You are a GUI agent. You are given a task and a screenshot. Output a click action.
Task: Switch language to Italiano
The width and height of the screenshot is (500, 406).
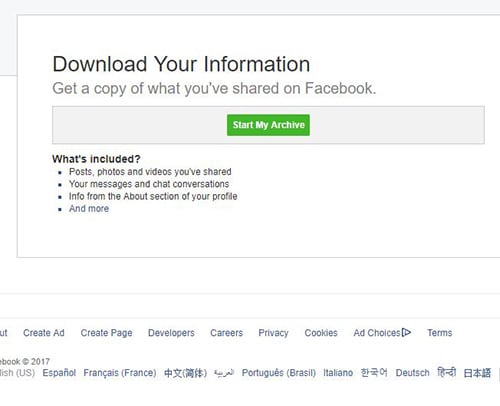(338, 373)
